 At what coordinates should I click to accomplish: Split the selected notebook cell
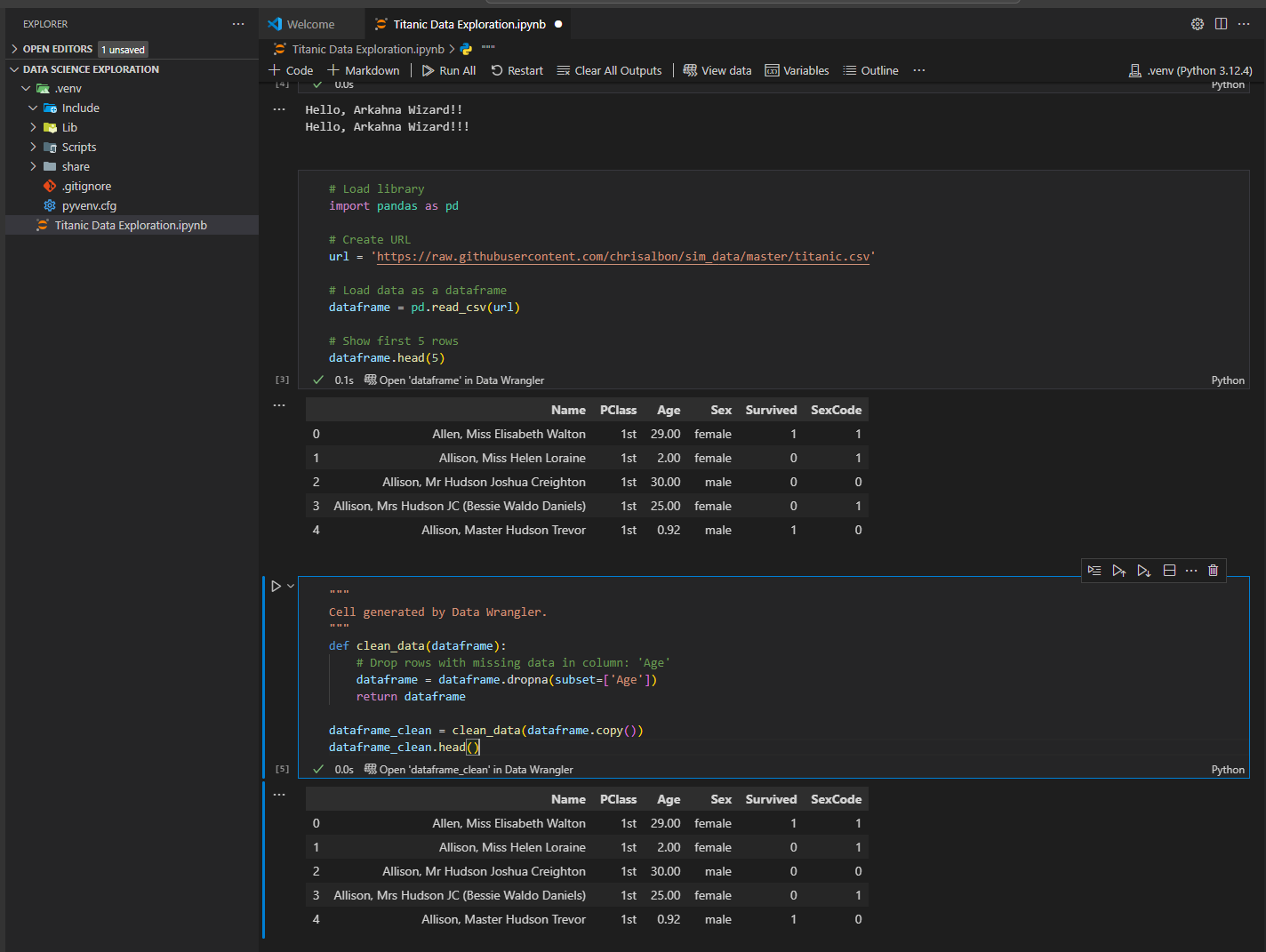[1169, 570]
